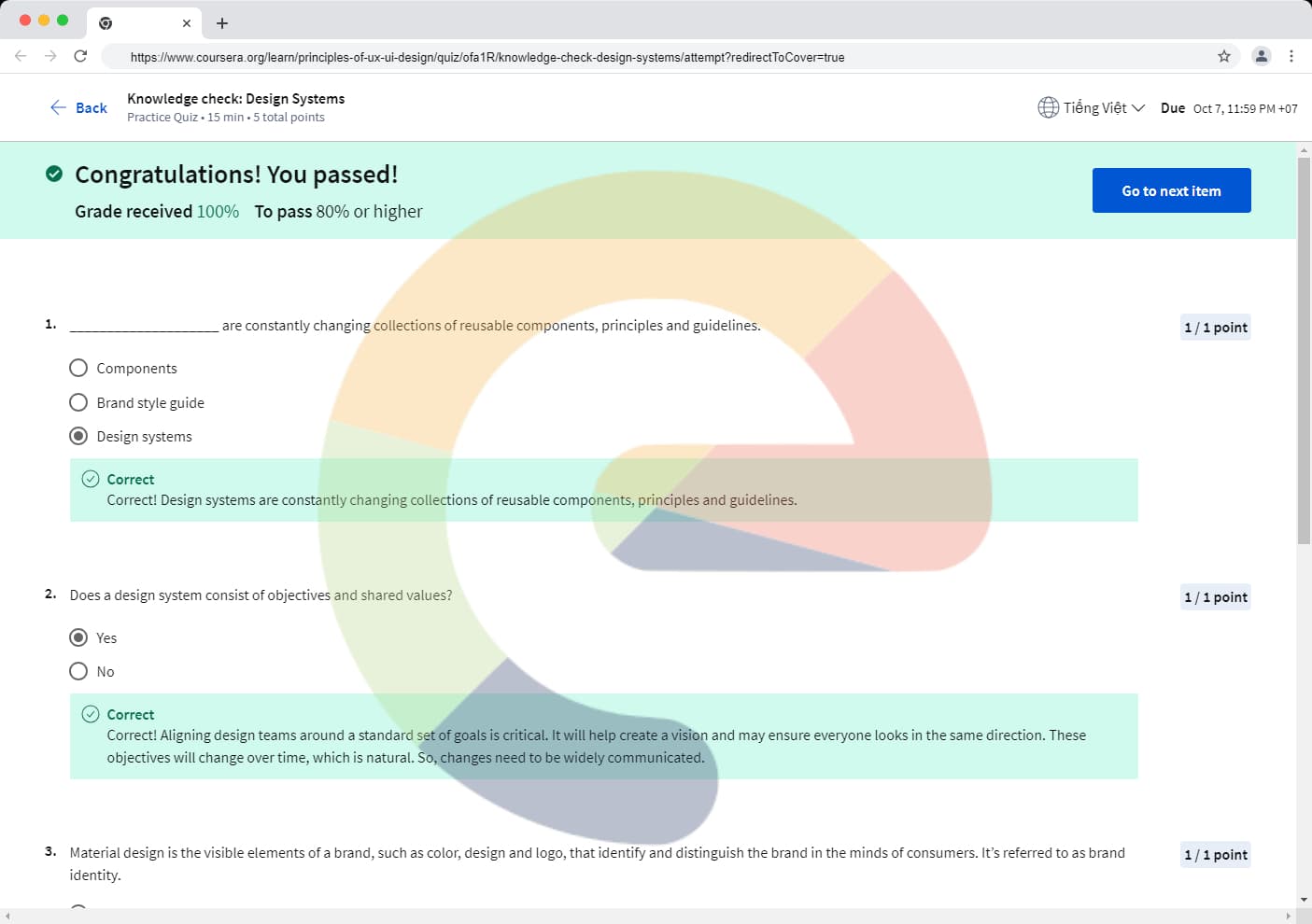Select the Yes radio option

tap(78, 637)
